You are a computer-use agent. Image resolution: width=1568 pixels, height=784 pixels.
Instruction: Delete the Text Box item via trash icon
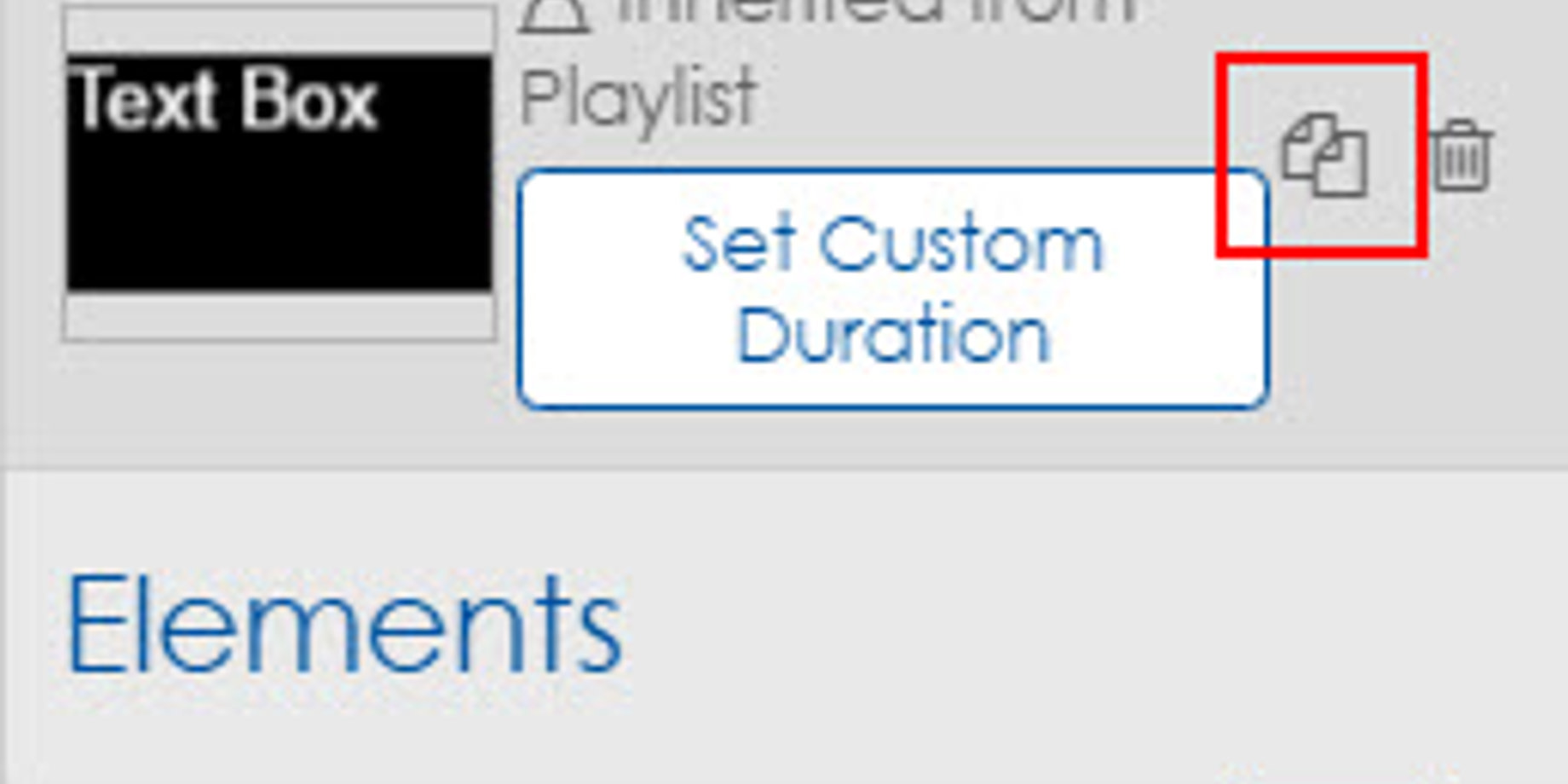[x=1462, y=155]
